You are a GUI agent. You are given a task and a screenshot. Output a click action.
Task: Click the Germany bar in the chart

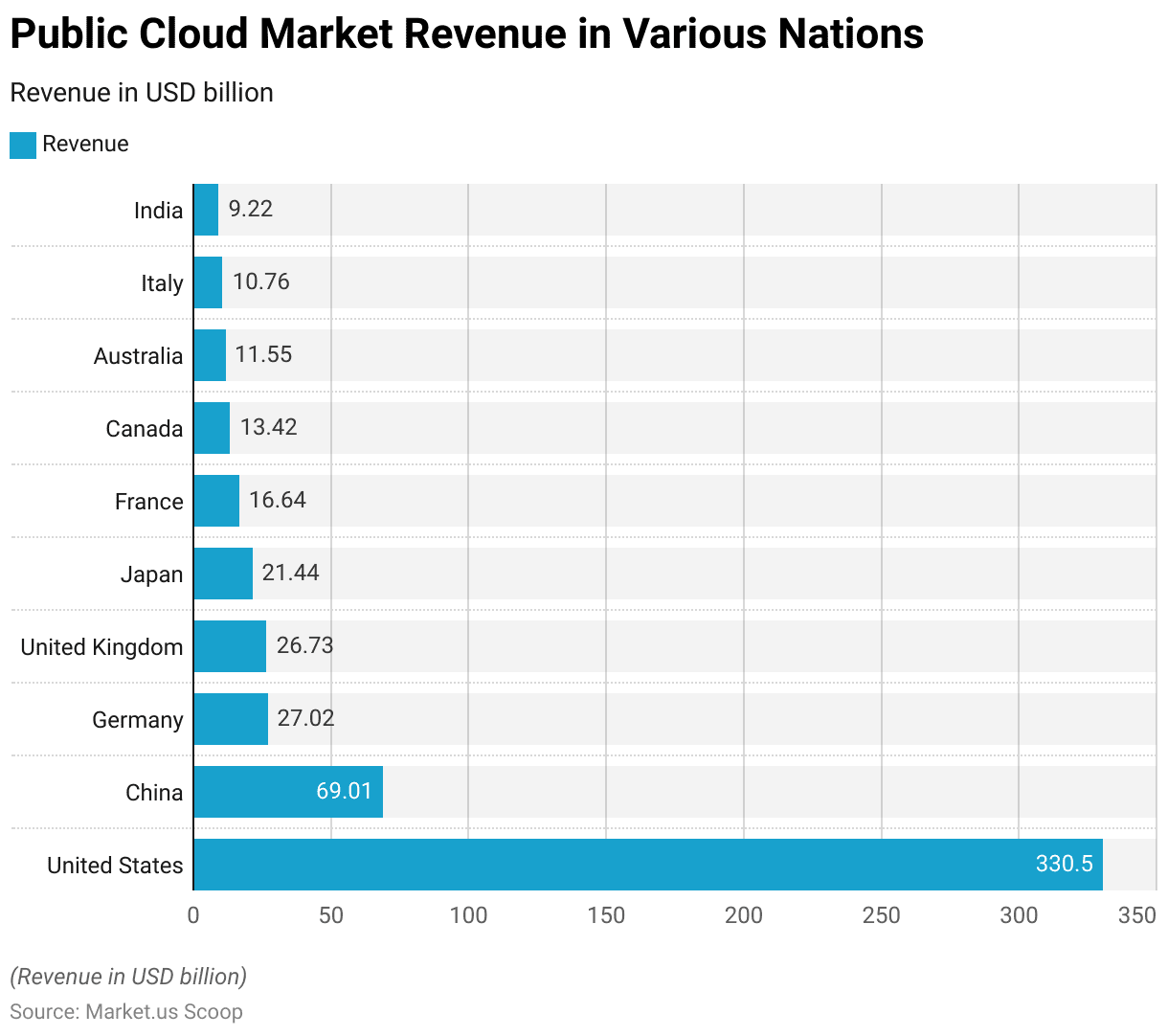231,719
